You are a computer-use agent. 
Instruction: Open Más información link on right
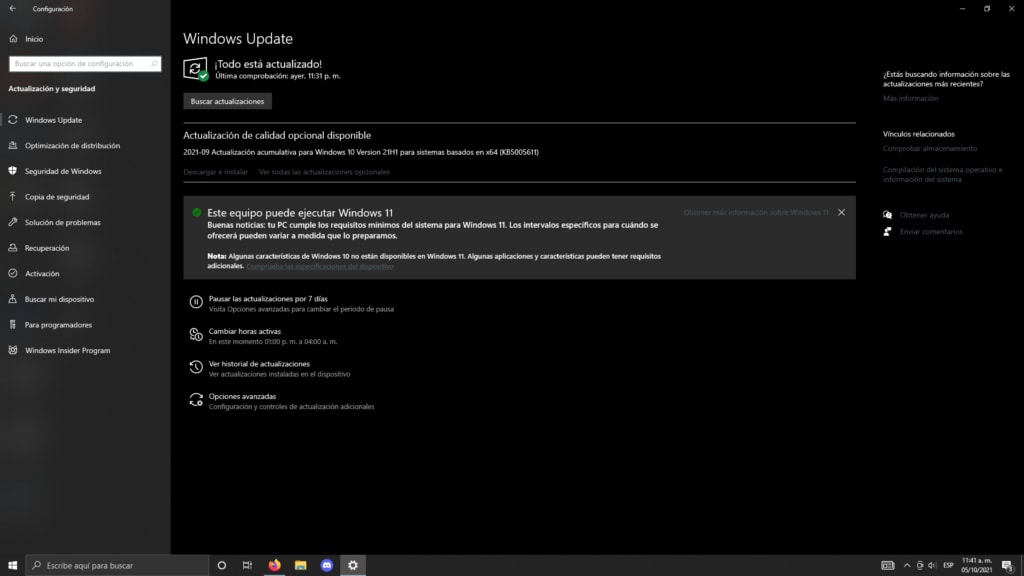[910, 99]
